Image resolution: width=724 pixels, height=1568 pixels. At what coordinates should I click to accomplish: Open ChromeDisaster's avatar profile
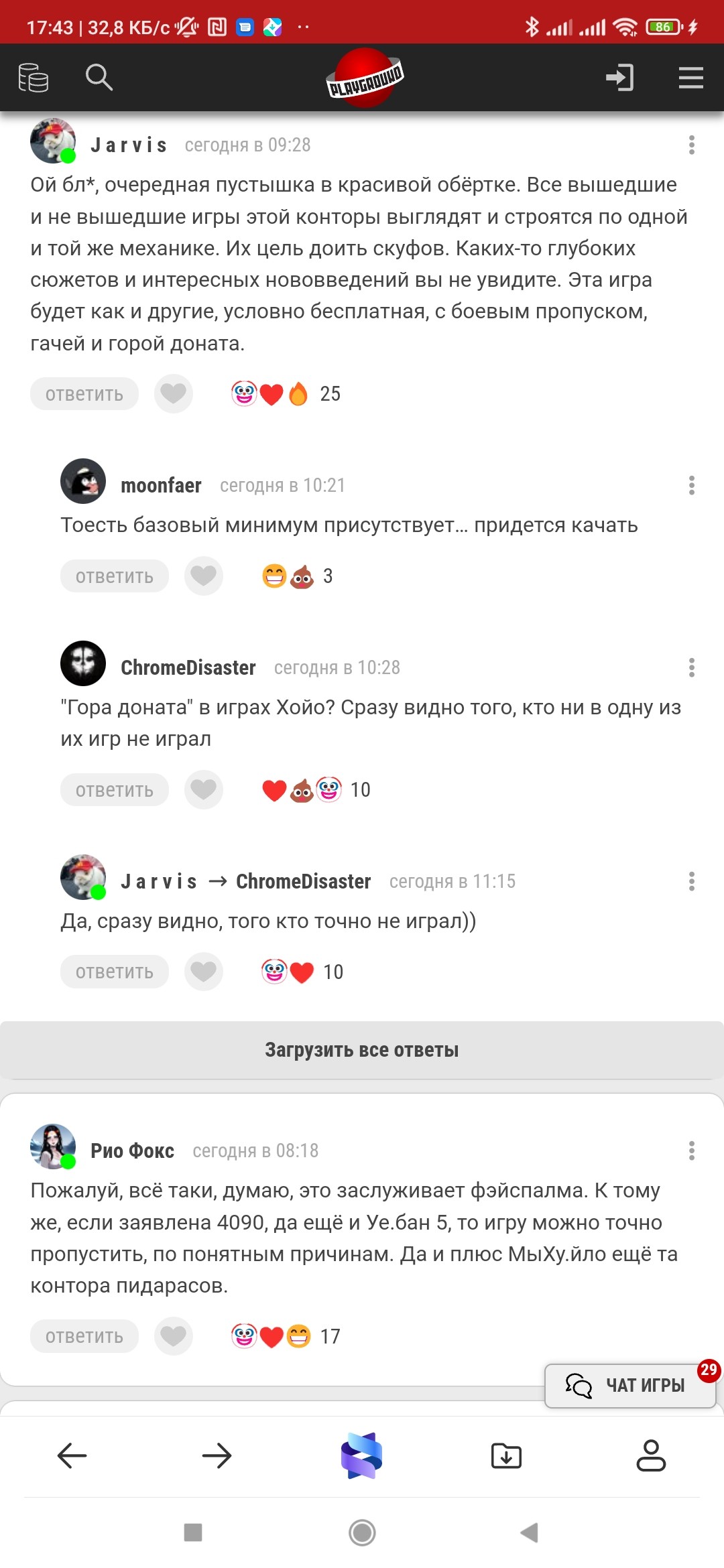point(83,663)
